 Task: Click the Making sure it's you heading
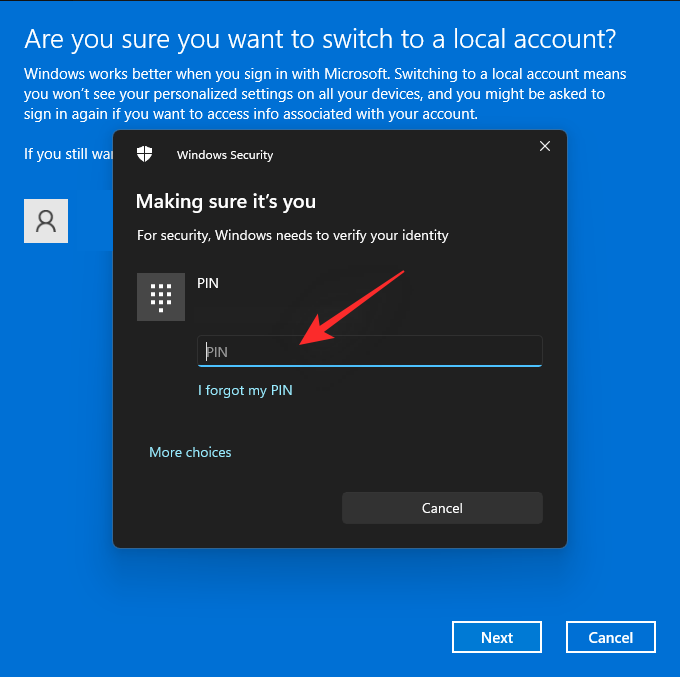pyautogui.click(x=226, y=202)
